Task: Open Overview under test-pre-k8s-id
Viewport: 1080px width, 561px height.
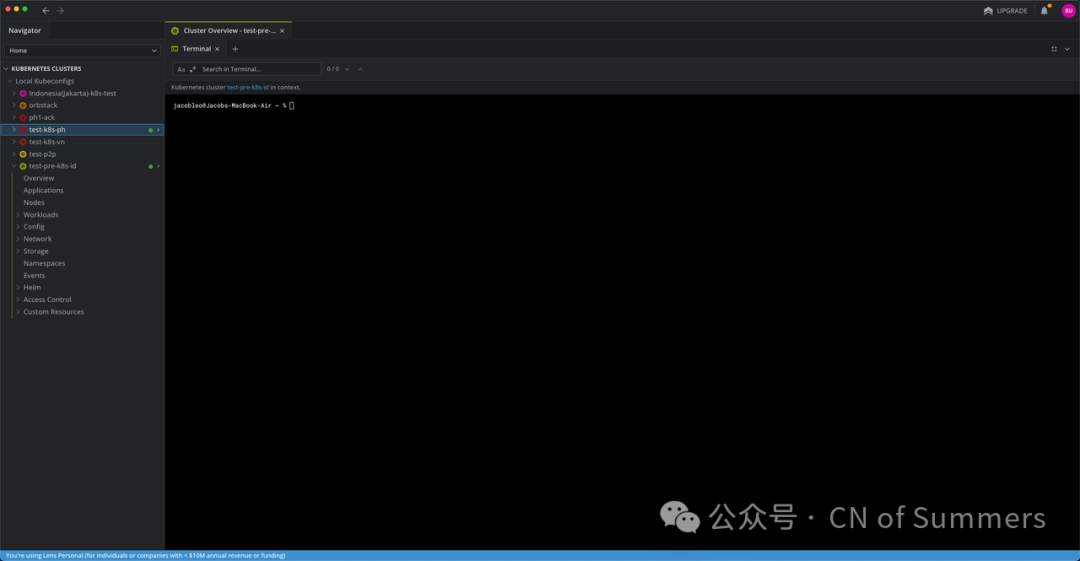Action: point(39,178)
